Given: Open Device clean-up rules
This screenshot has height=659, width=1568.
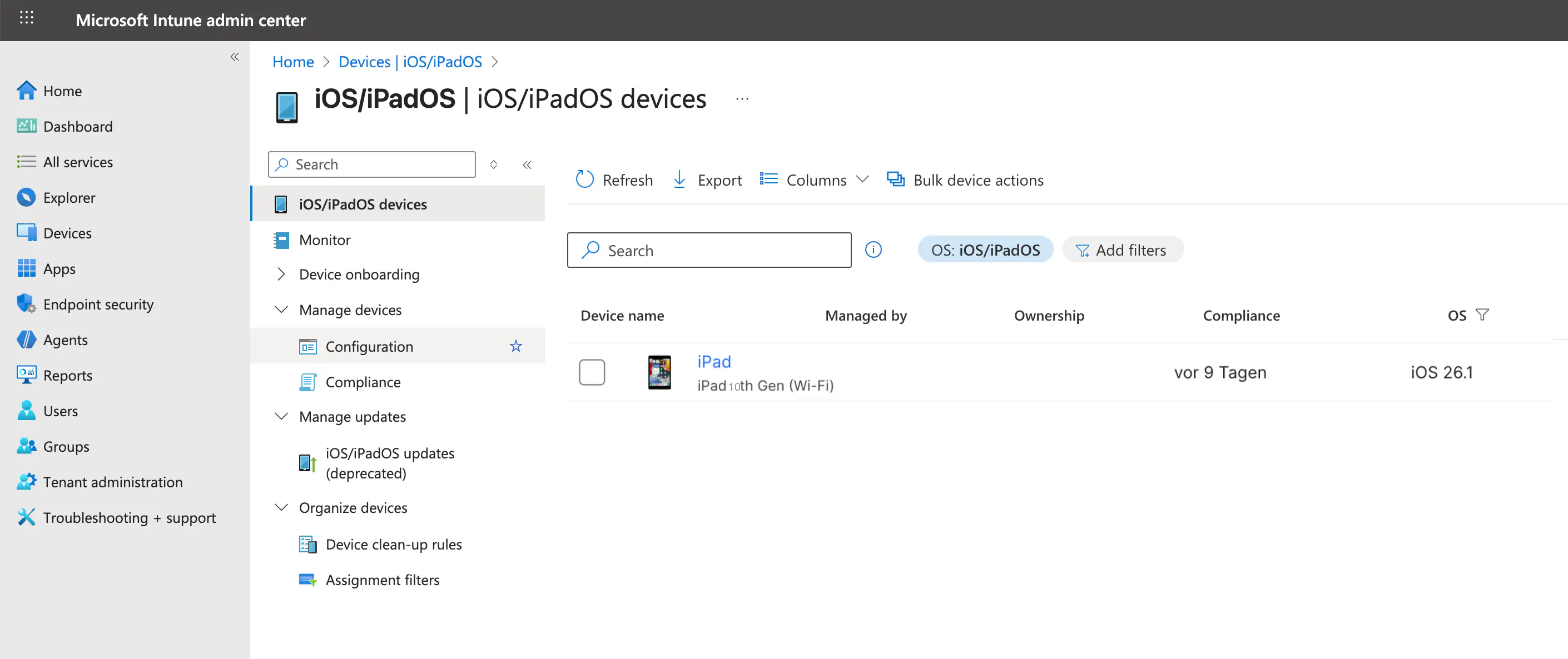Looking at the screenshot, I should coord(393,544).
